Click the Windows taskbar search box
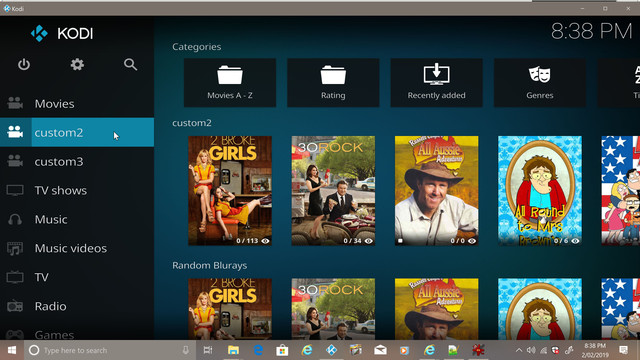The height and width of the screenshot is (360, 640). (x=108, y=350)
